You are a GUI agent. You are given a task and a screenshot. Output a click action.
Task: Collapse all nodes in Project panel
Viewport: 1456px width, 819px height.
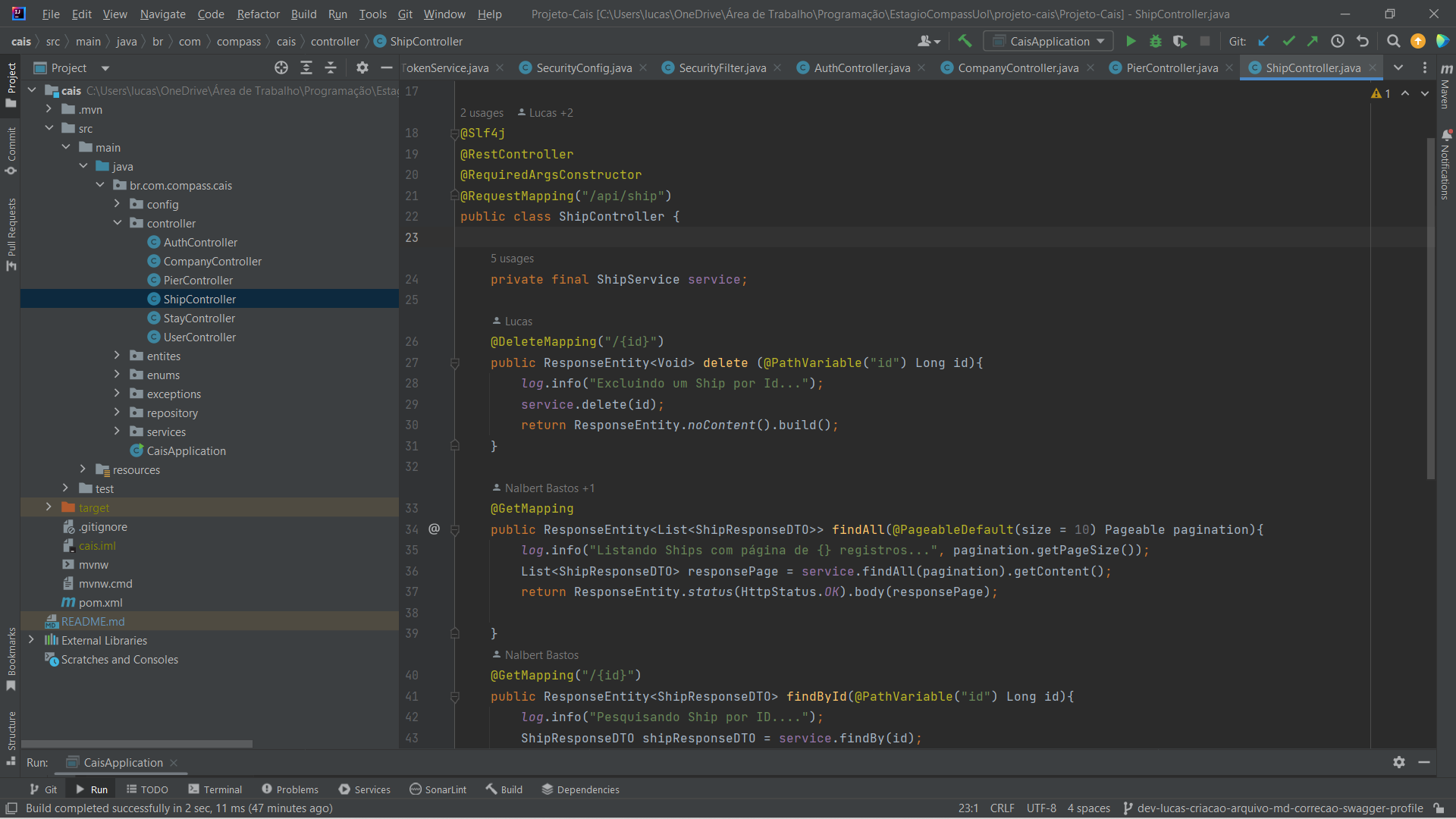(x=331, y=68)
